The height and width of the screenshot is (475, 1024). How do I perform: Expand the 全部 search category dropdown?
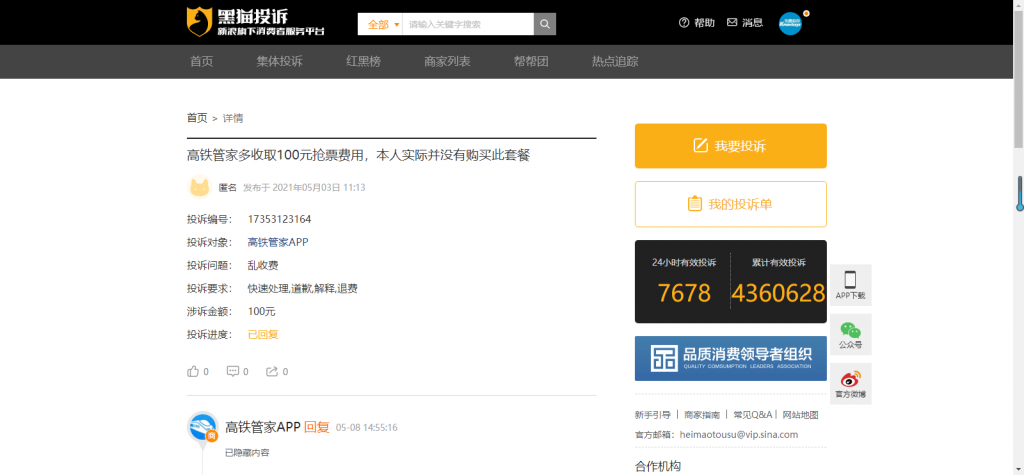(x=381, y=24)
